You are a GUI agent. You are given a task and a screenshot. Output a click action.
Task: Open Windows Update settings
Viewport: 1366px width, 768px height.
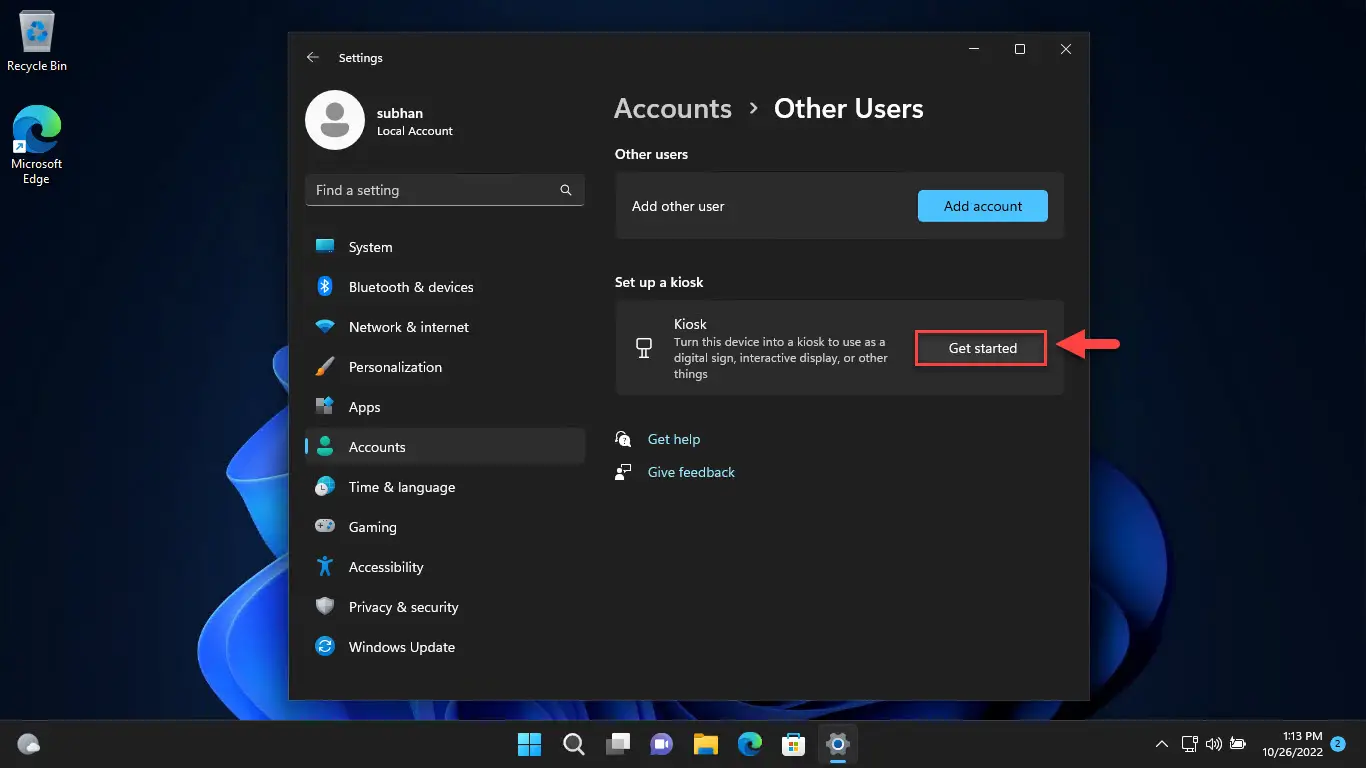445,647
